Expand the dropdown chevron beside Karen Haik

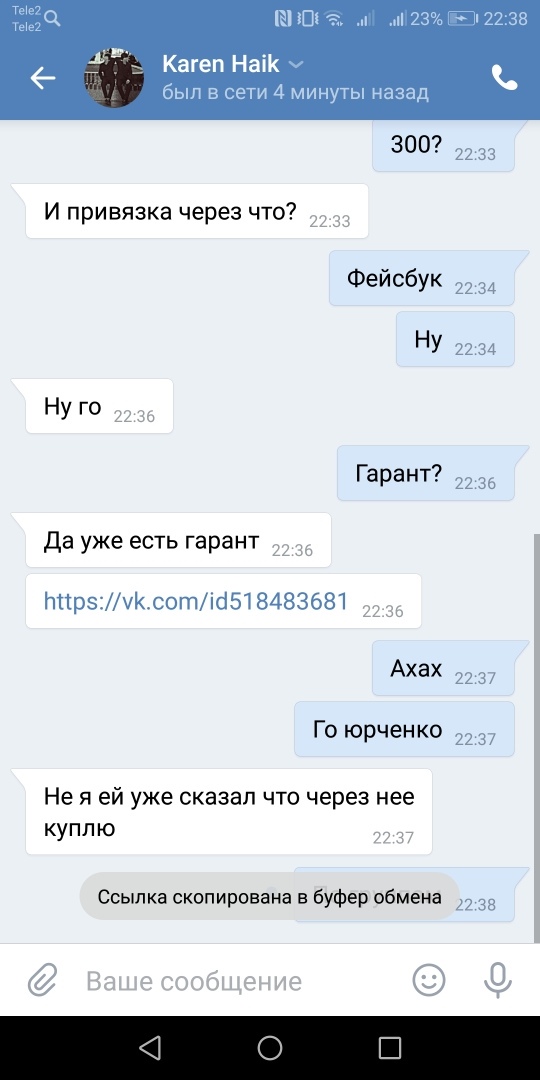[x=295, y=65]
